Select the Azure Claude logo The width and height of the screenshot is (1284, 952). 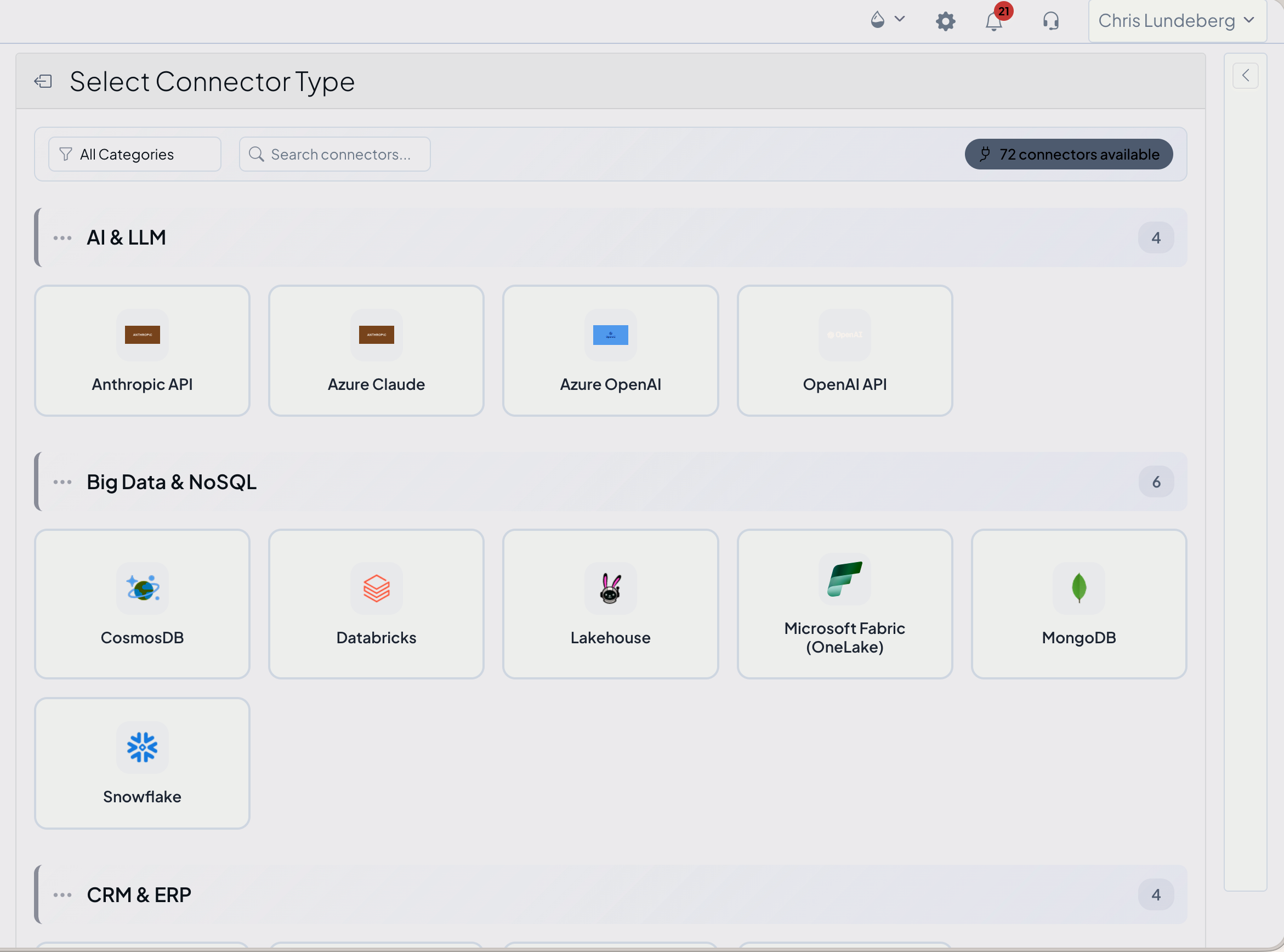(x=377, y=335)
